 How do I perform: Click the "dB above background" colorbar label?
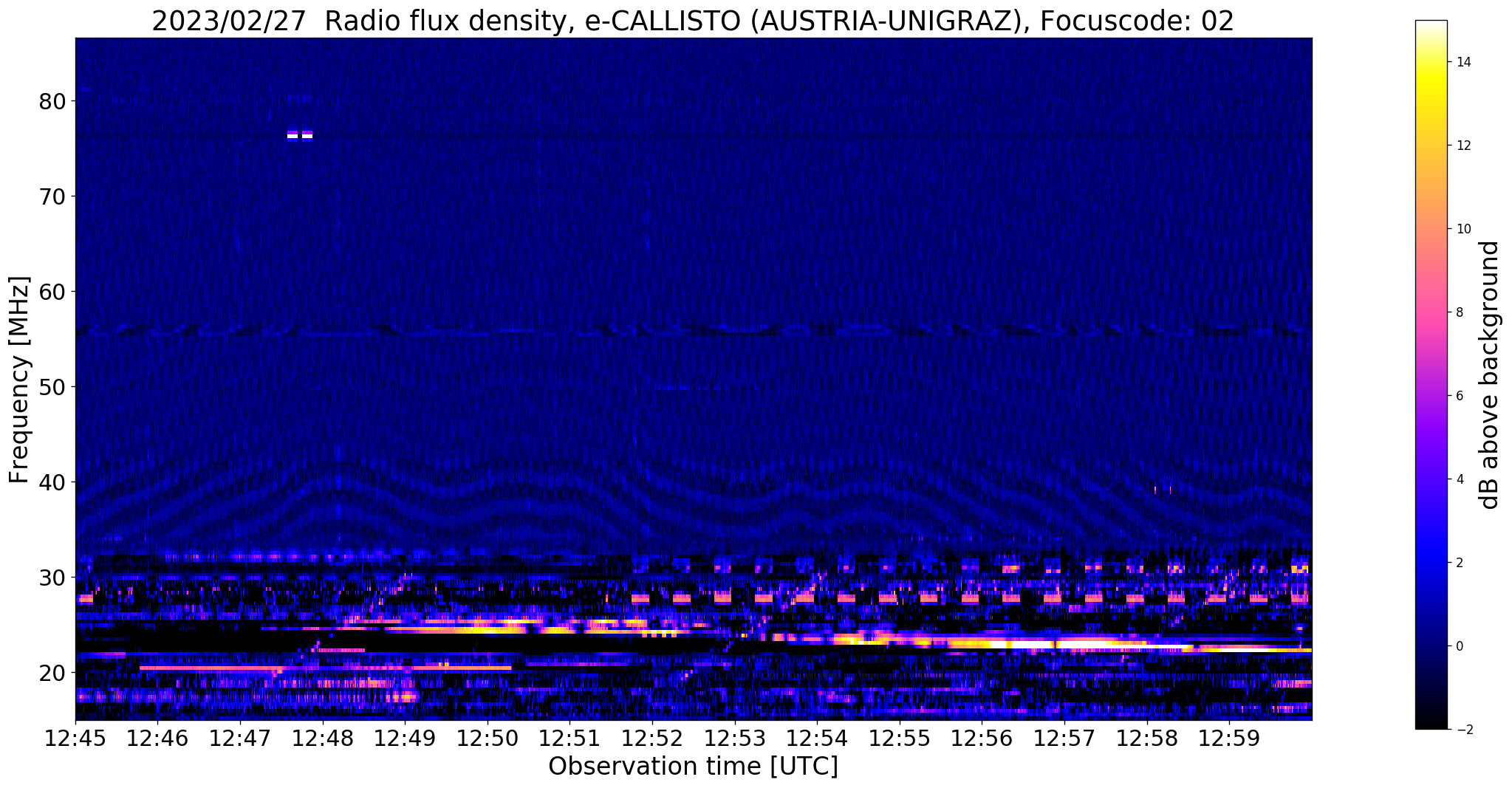tap(1491, 374)
